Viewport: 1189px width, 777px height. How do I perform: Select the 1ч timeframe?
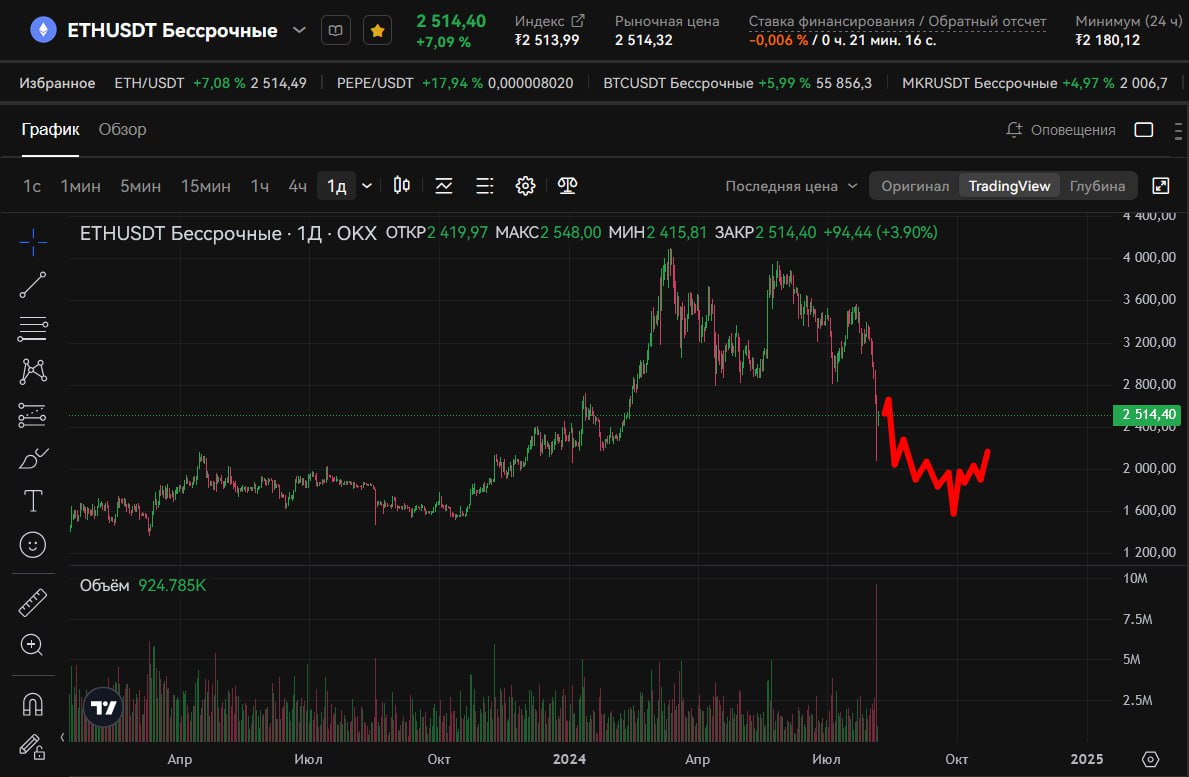(x=259, y=186)
